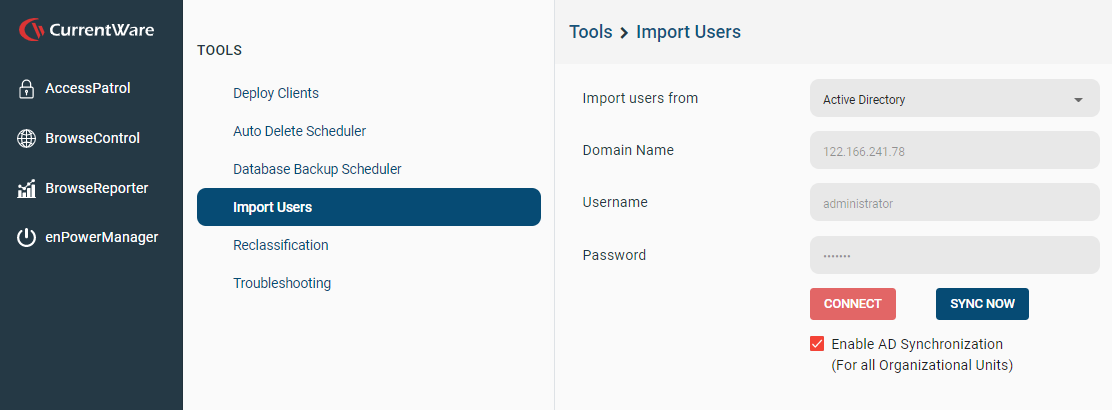Click the dropdown arrow beside Active Directory
This screenshot has height=410, width=1112.
(x=1078, y=100)
